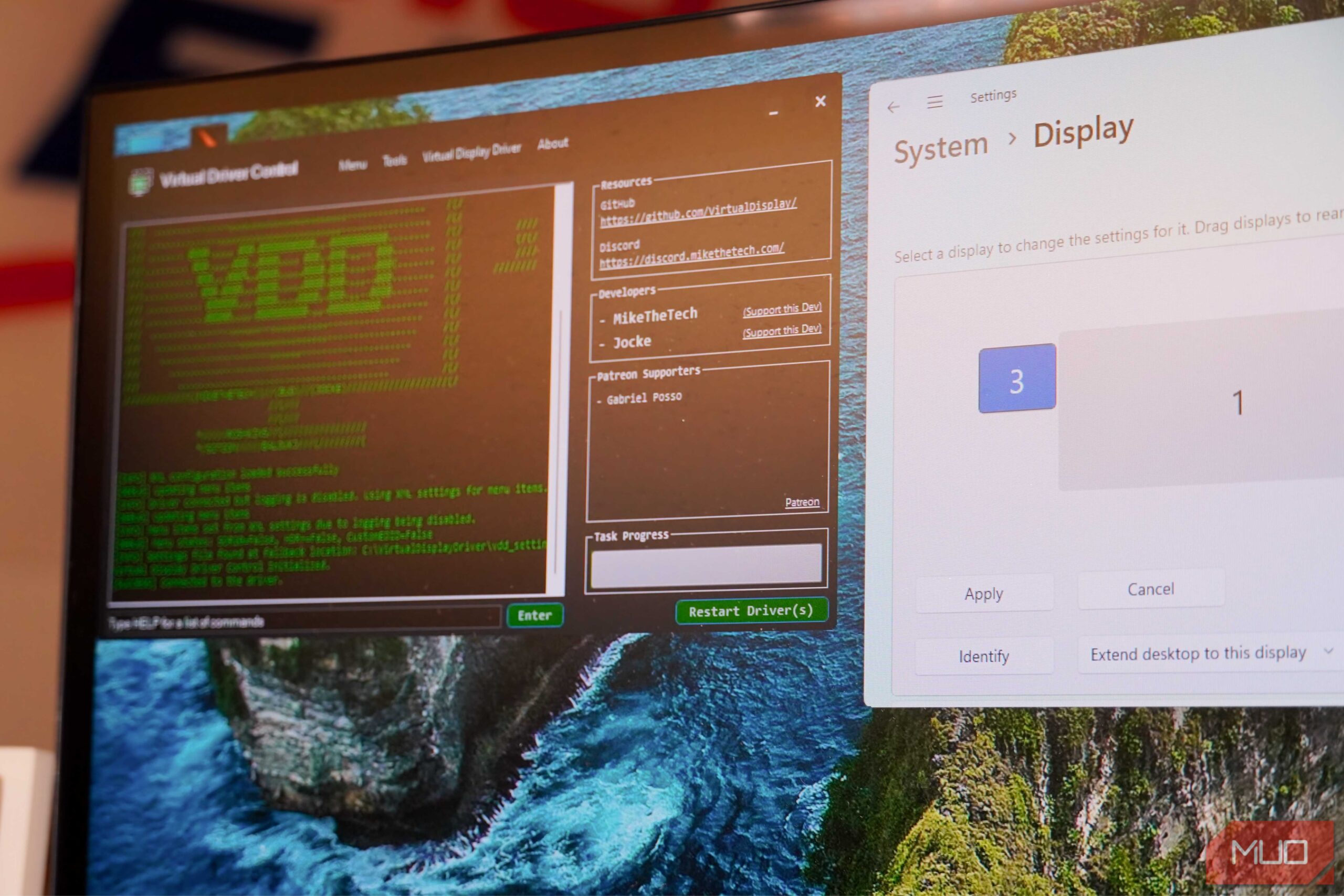
Task: Open the Menu menu item
Action: click(x=353, y=165)
